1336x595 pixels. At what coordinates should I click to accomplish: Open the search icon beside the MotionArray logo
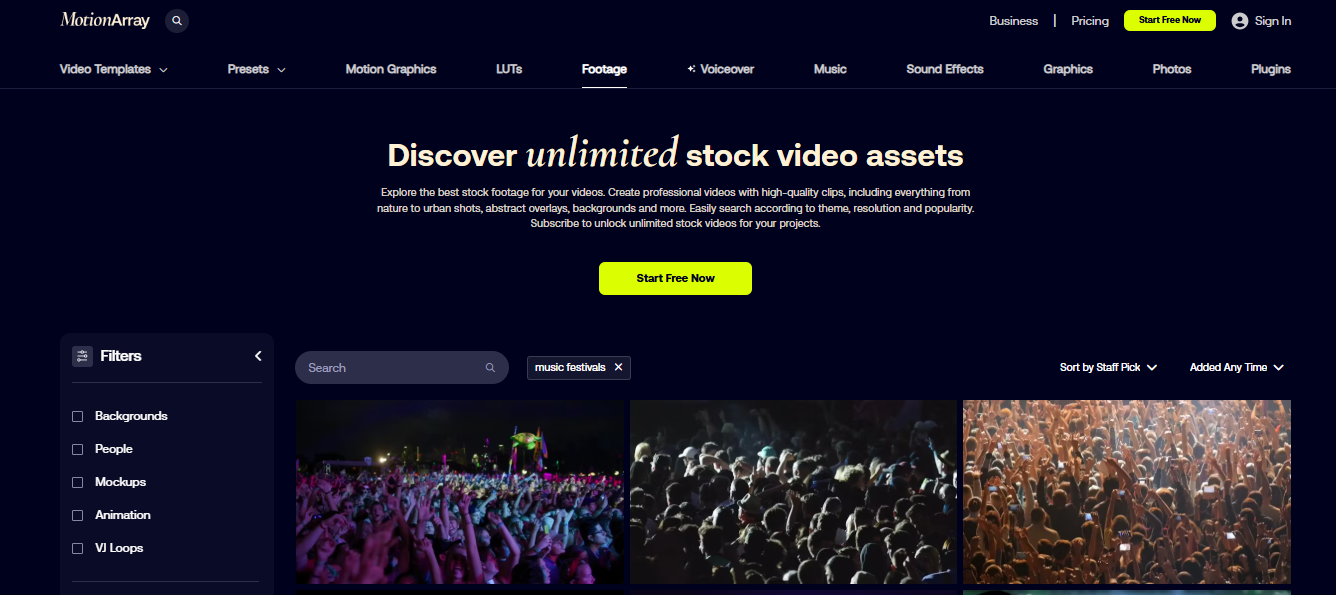point(177,20)
